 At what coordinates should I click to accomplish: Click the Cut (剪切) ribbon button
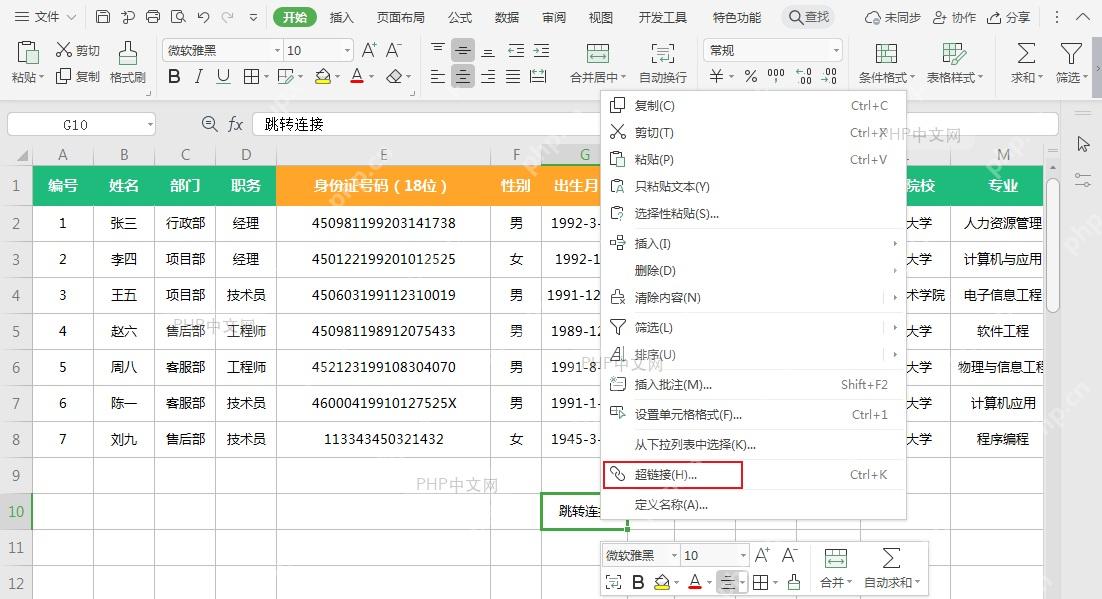click(77, 50)
